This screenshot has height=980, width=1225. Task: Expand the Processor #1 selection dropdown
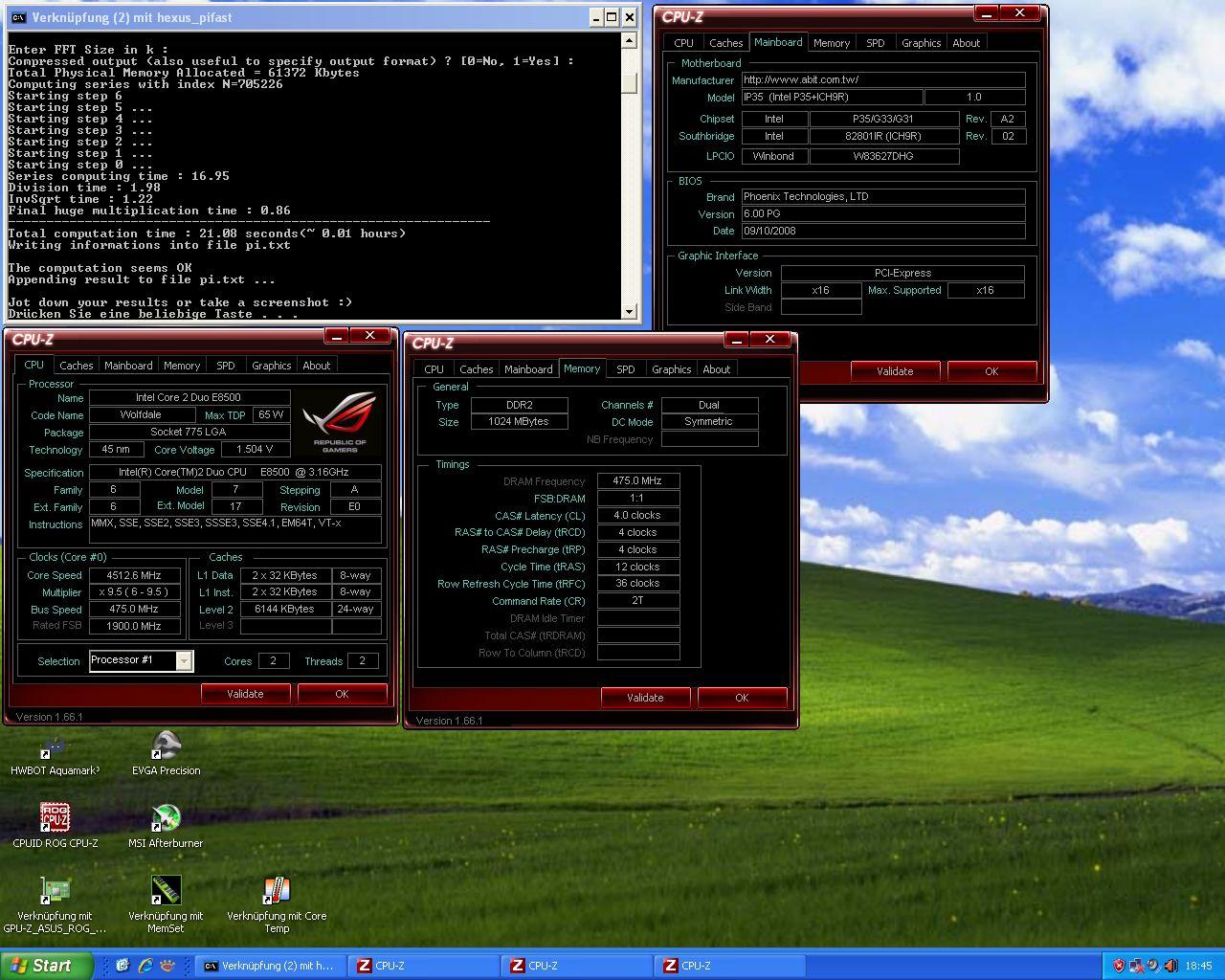tap(184, 660)
